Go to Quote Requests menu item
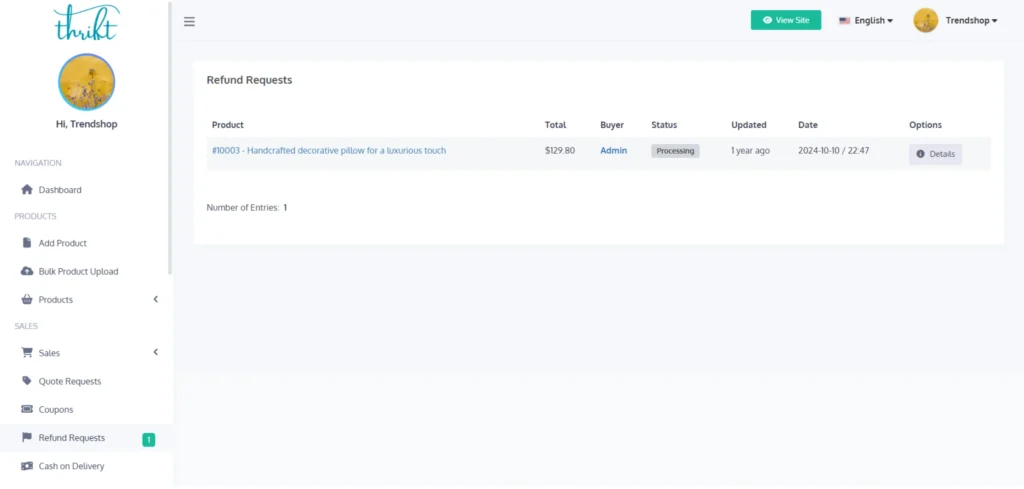 pos(69,381)
